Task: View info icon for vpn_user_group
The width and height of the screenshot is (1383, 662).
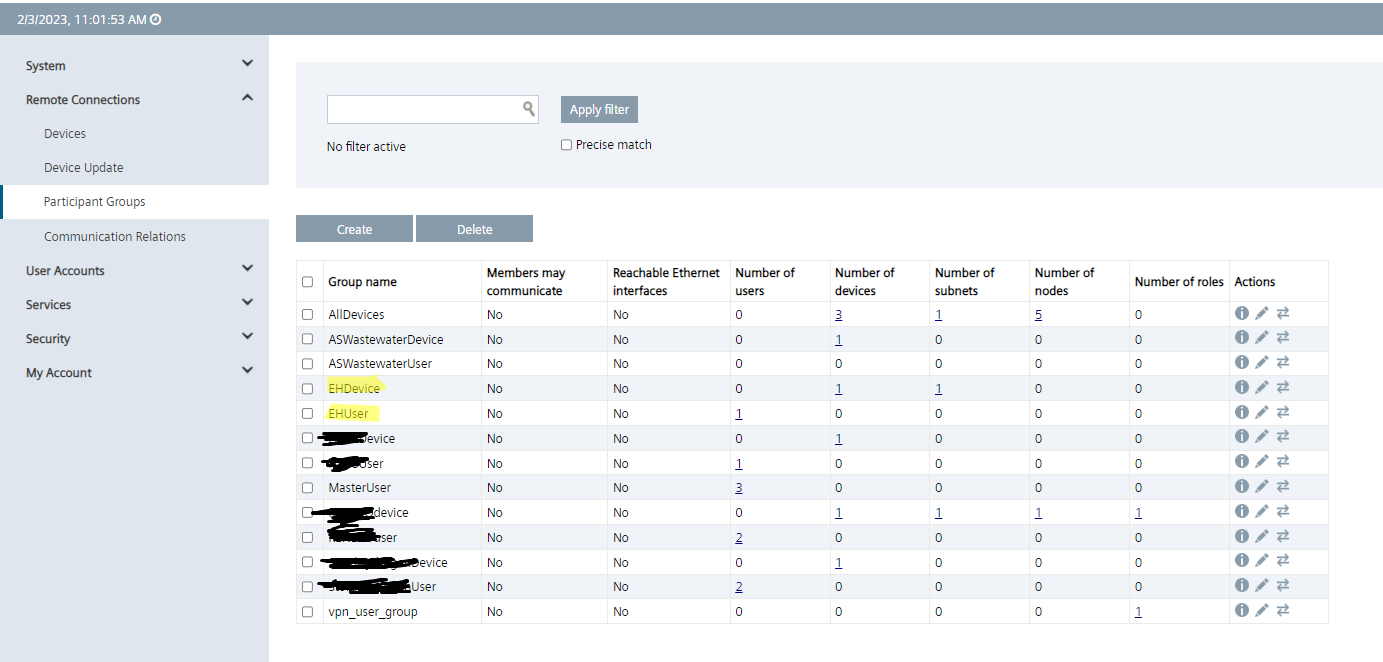Action: [1242, 610]
